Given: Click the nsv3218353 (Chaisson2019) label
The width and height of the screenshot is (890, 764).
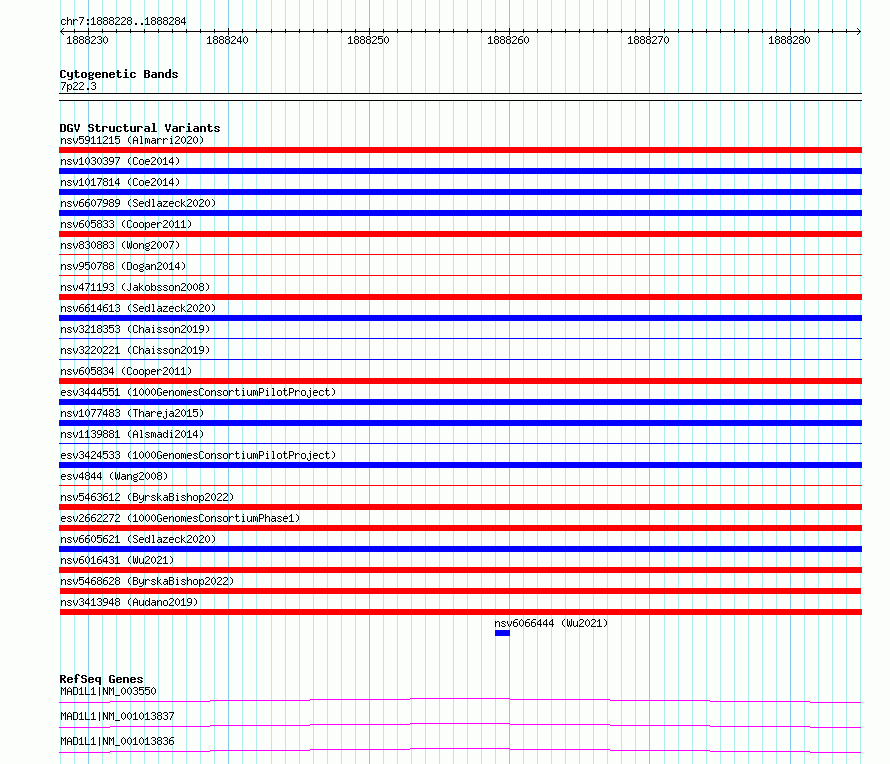Looking at the screenshot, I should pyautogui.click(x=135, y=329).
